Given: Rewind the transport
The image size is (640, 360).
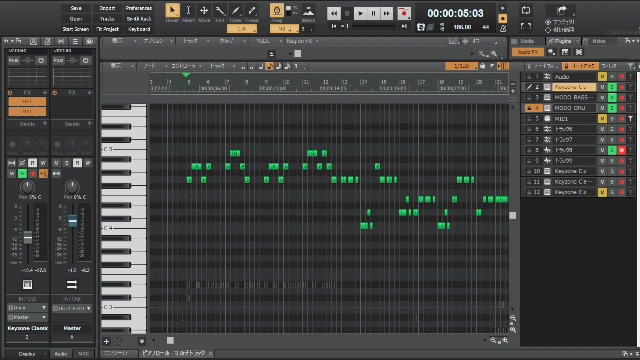Looking at the screenshot, I should tap(334, 13).
